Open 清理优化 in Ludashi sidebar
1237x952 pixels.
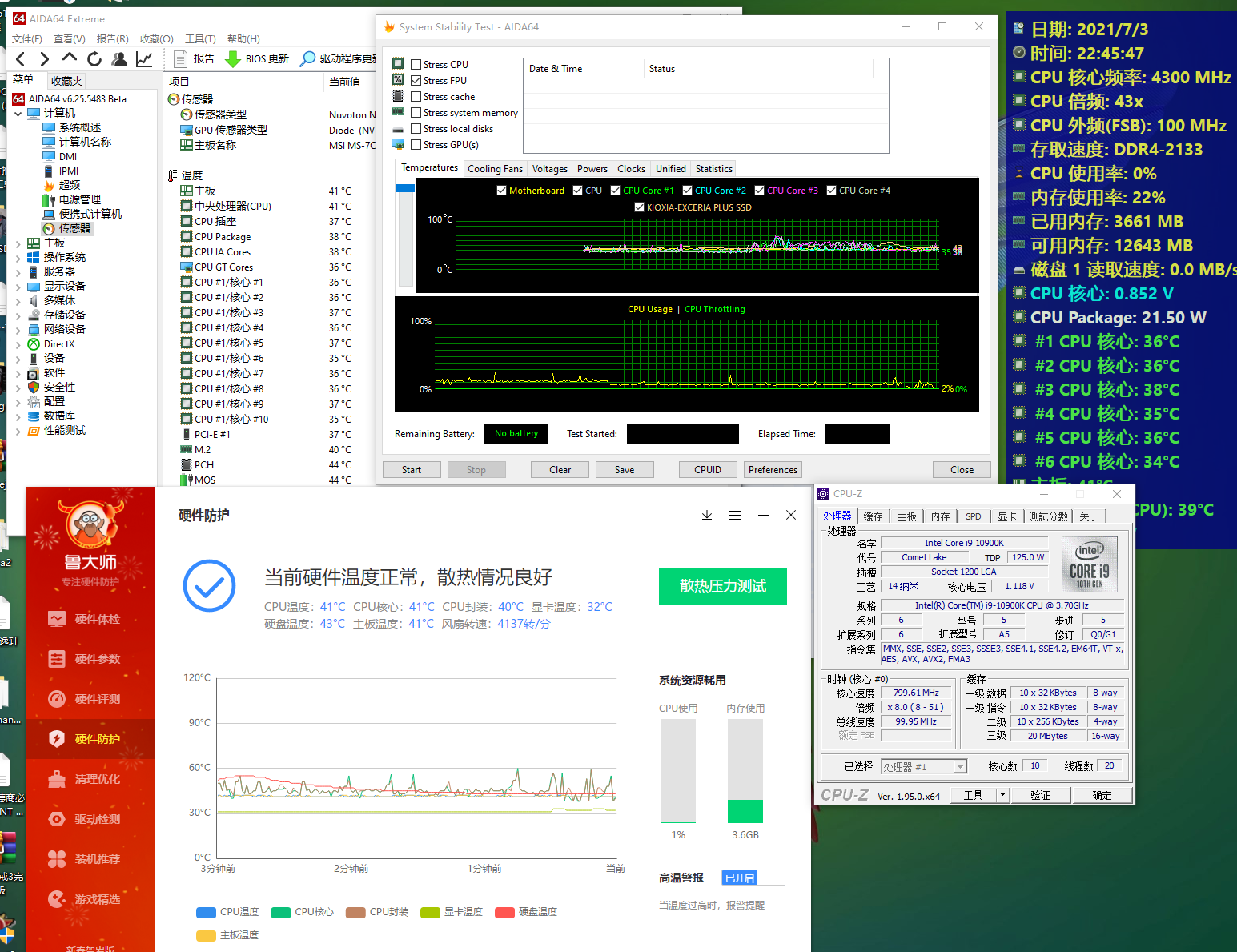(90, 779)
